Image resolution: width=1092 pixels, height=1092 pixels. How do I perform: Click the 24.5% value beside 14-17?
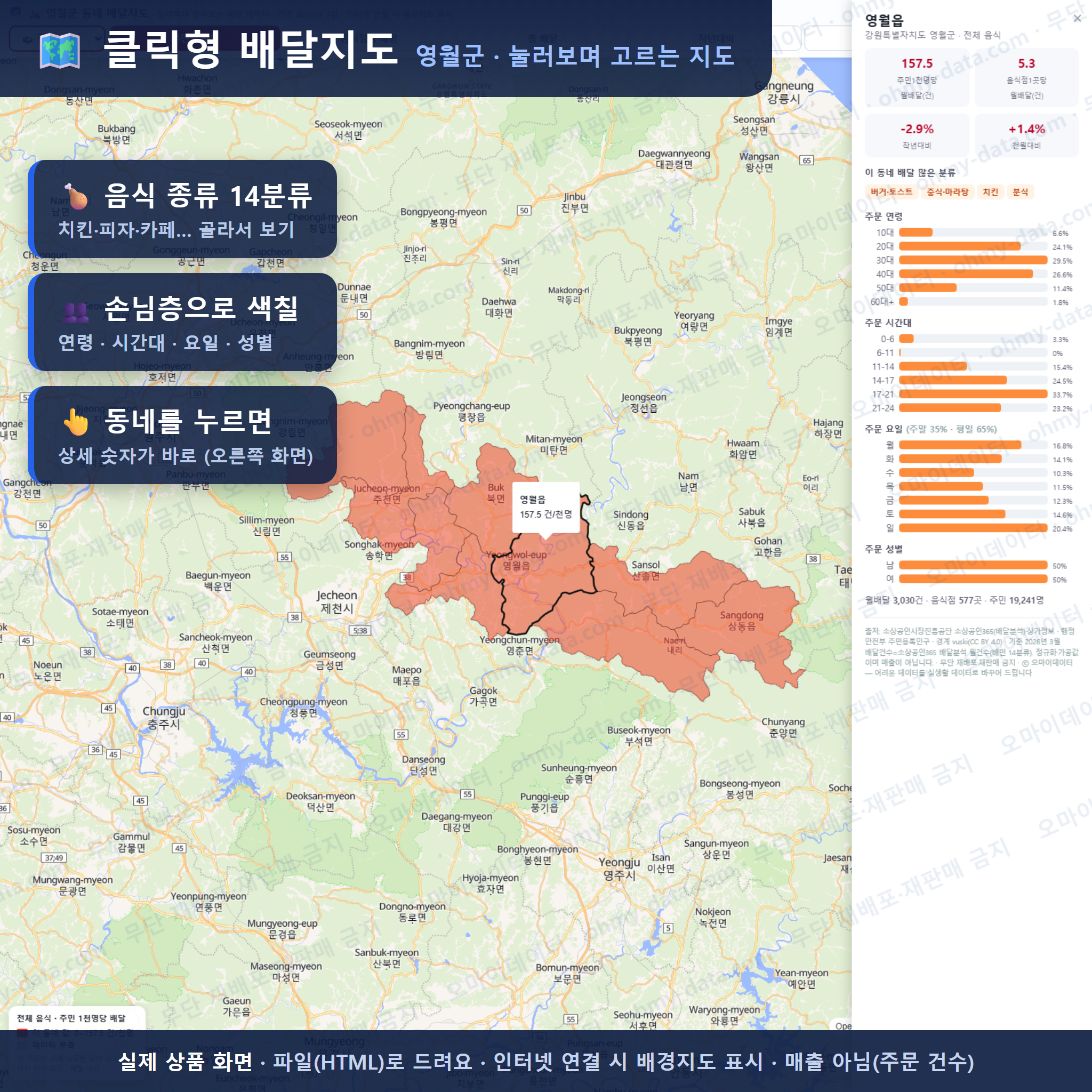(1062, 381)
